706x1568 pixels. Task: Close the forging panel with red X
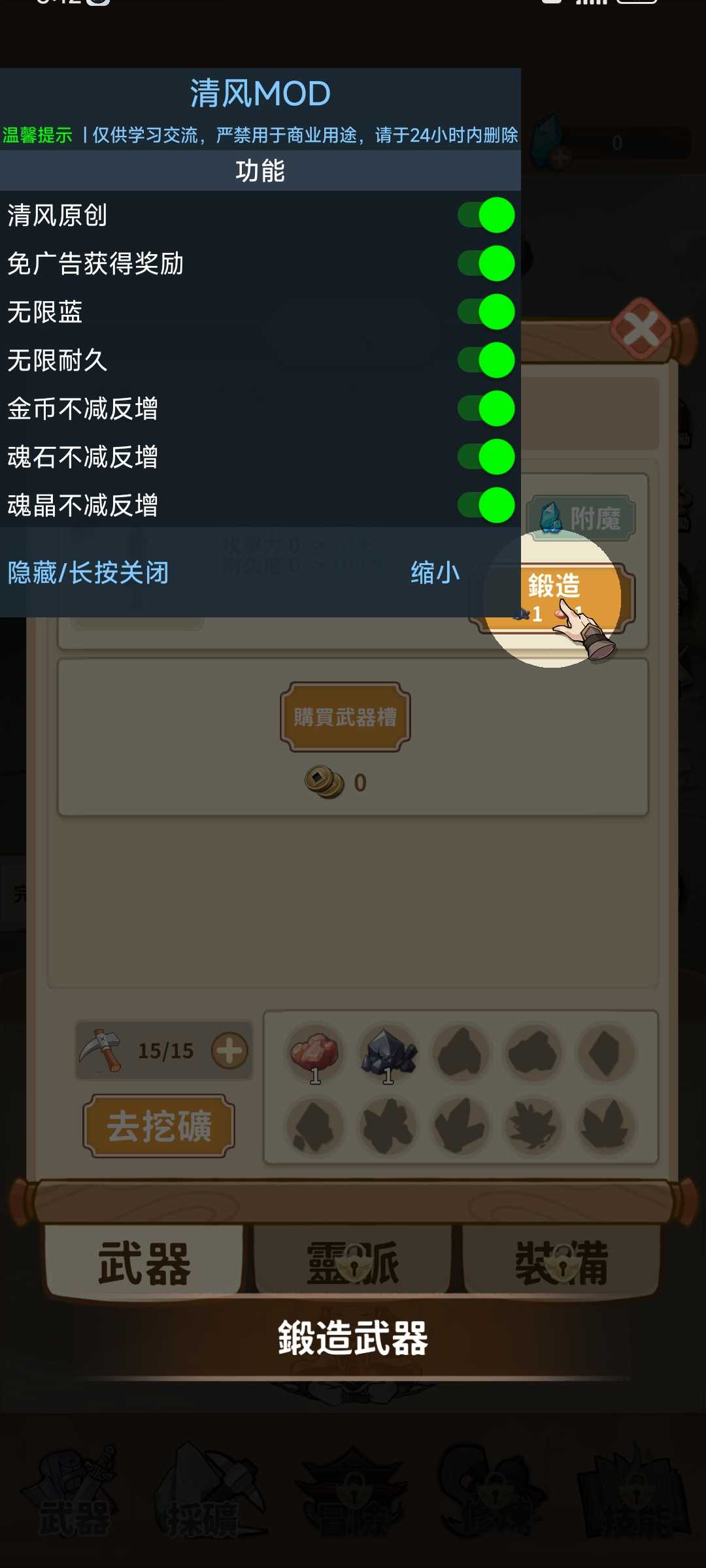tap(641, 329)
